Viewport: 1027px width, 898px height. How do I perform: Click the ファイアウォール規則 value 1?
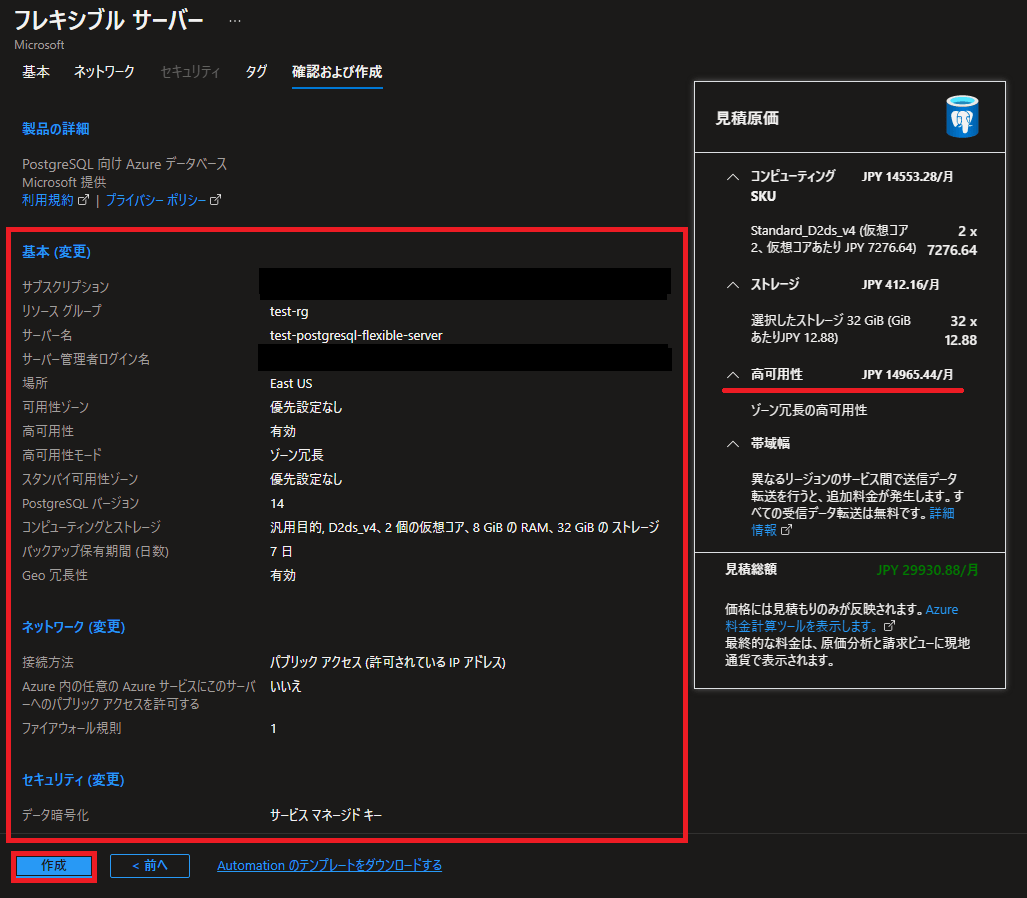[x=273, y=728]
